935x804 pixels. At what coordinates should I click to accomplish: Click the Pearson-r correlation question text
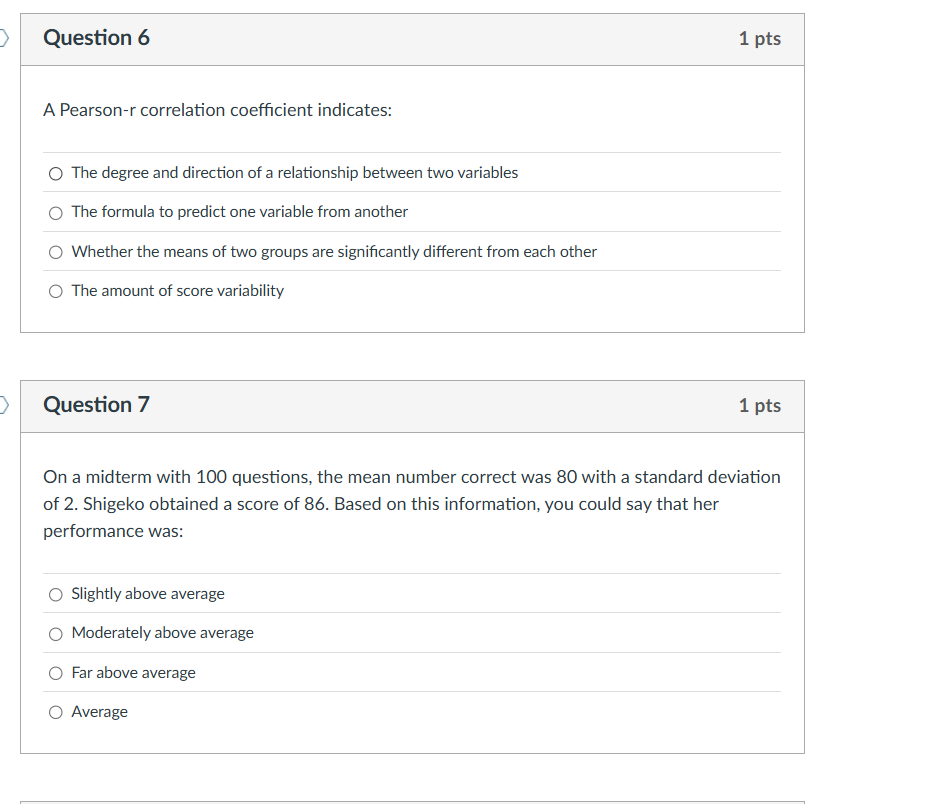point(217,110)
